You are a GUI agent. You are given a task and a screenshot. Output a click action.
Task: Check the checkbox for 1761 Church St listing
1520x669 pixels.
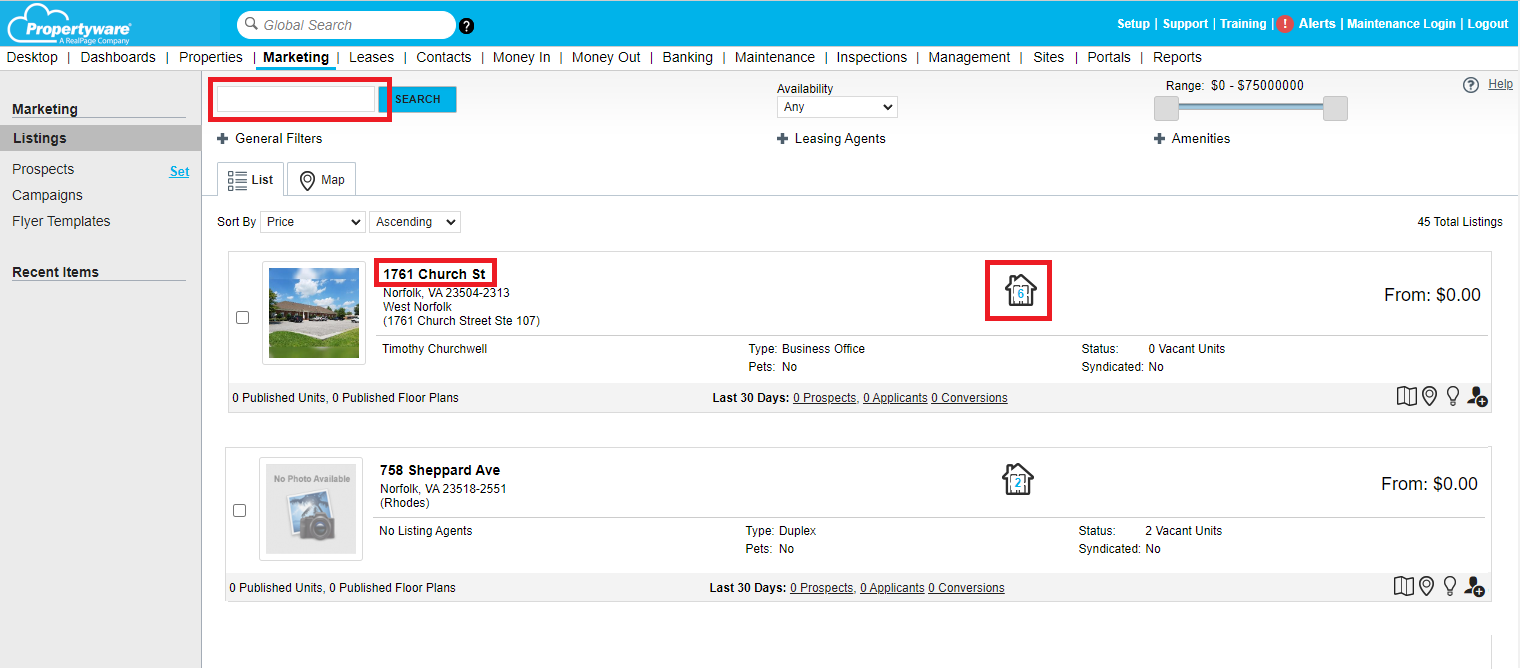pos(242,317)
